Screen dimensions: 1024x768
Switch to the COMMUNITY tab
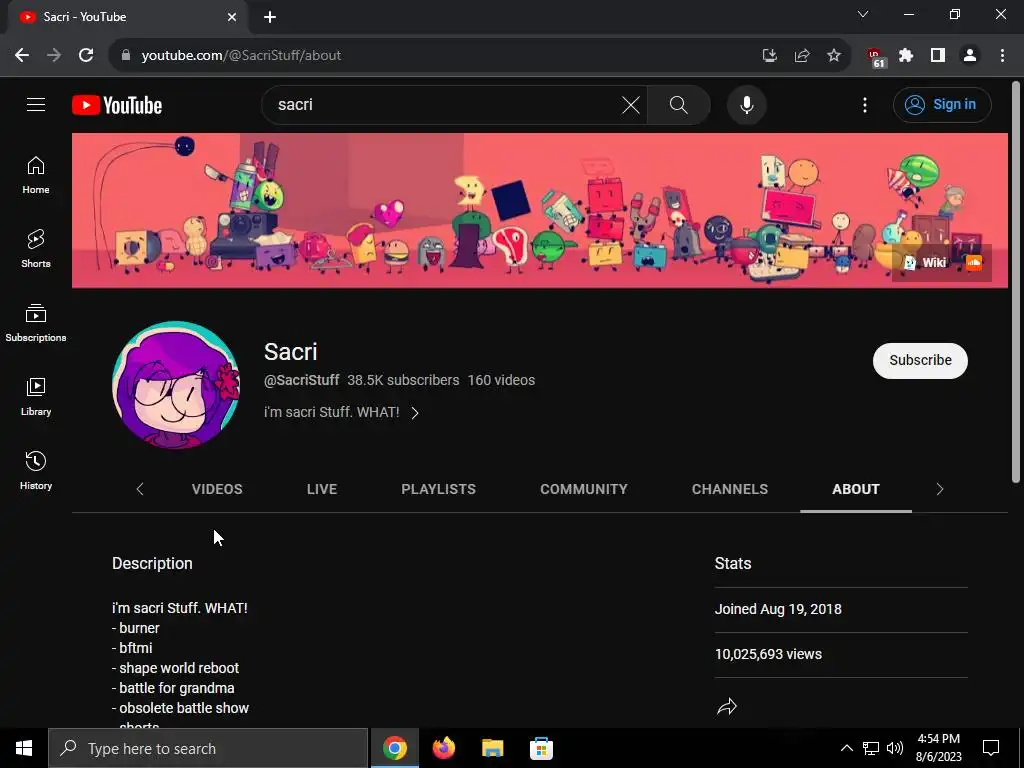pos(583,489)
